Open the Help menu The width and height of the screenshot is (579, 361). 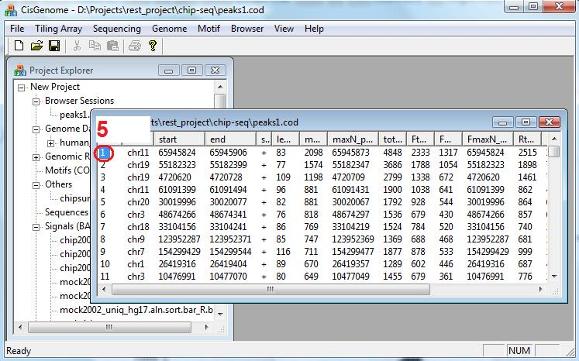pos(314,29)
